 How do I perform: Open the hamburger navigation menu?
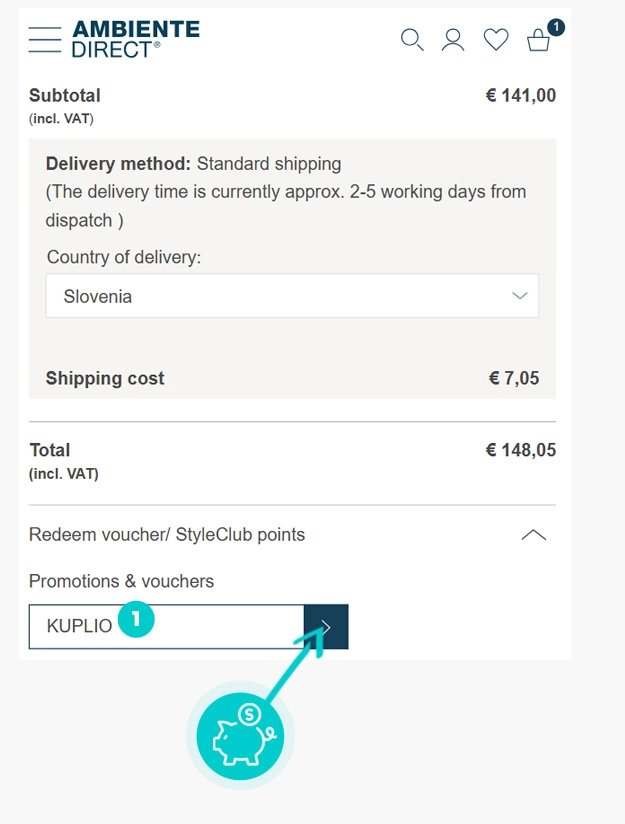pos(45,39)
